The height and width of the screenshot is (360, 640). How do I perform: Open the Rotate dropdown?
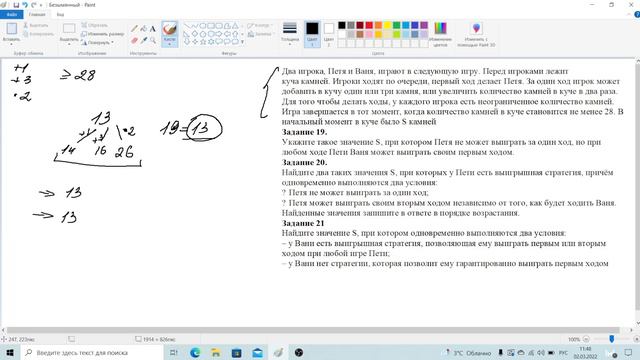point(98,42)
